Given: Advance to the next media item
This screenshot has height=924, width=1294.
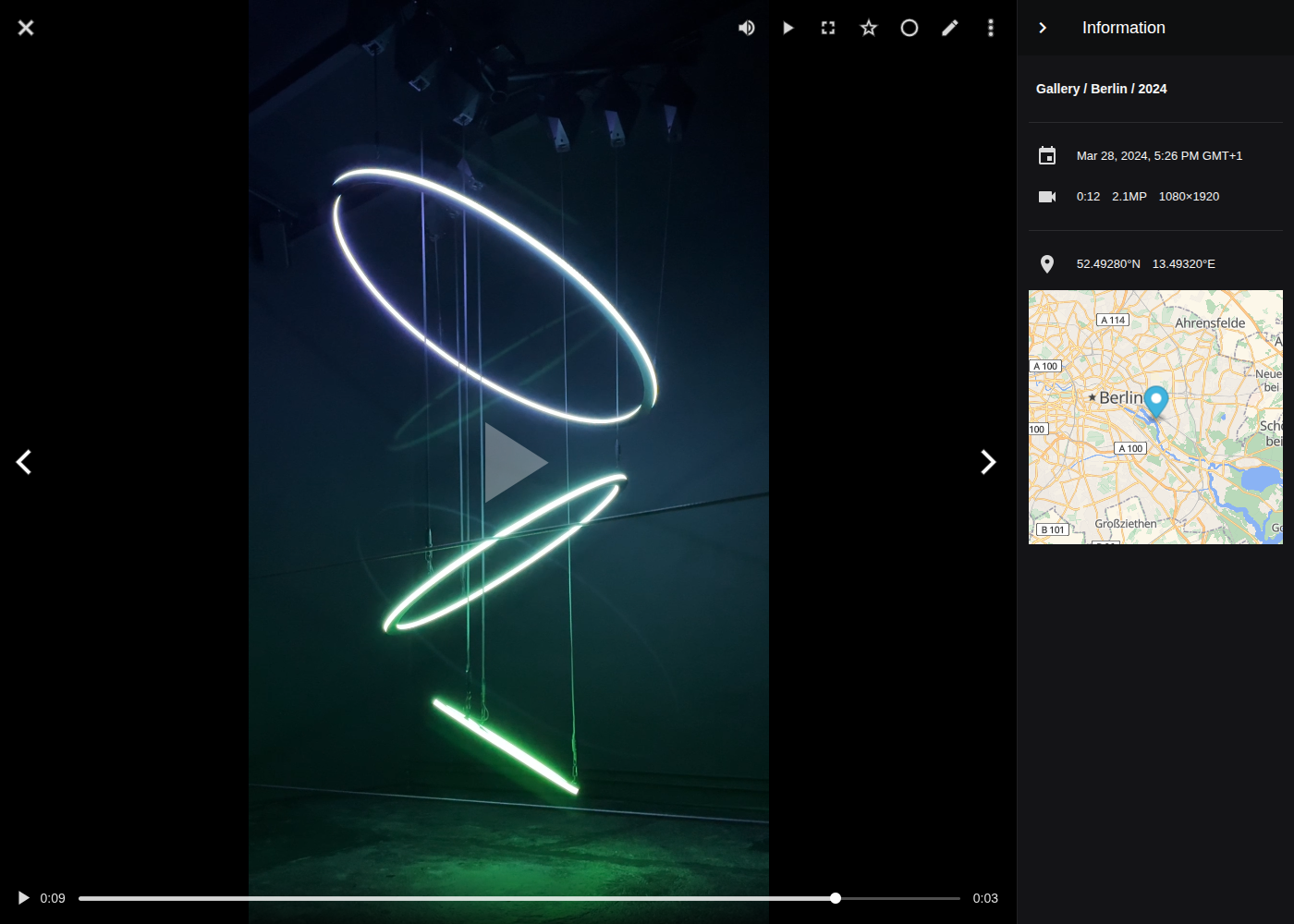Looking at the screenshot, I should point(988,462).
